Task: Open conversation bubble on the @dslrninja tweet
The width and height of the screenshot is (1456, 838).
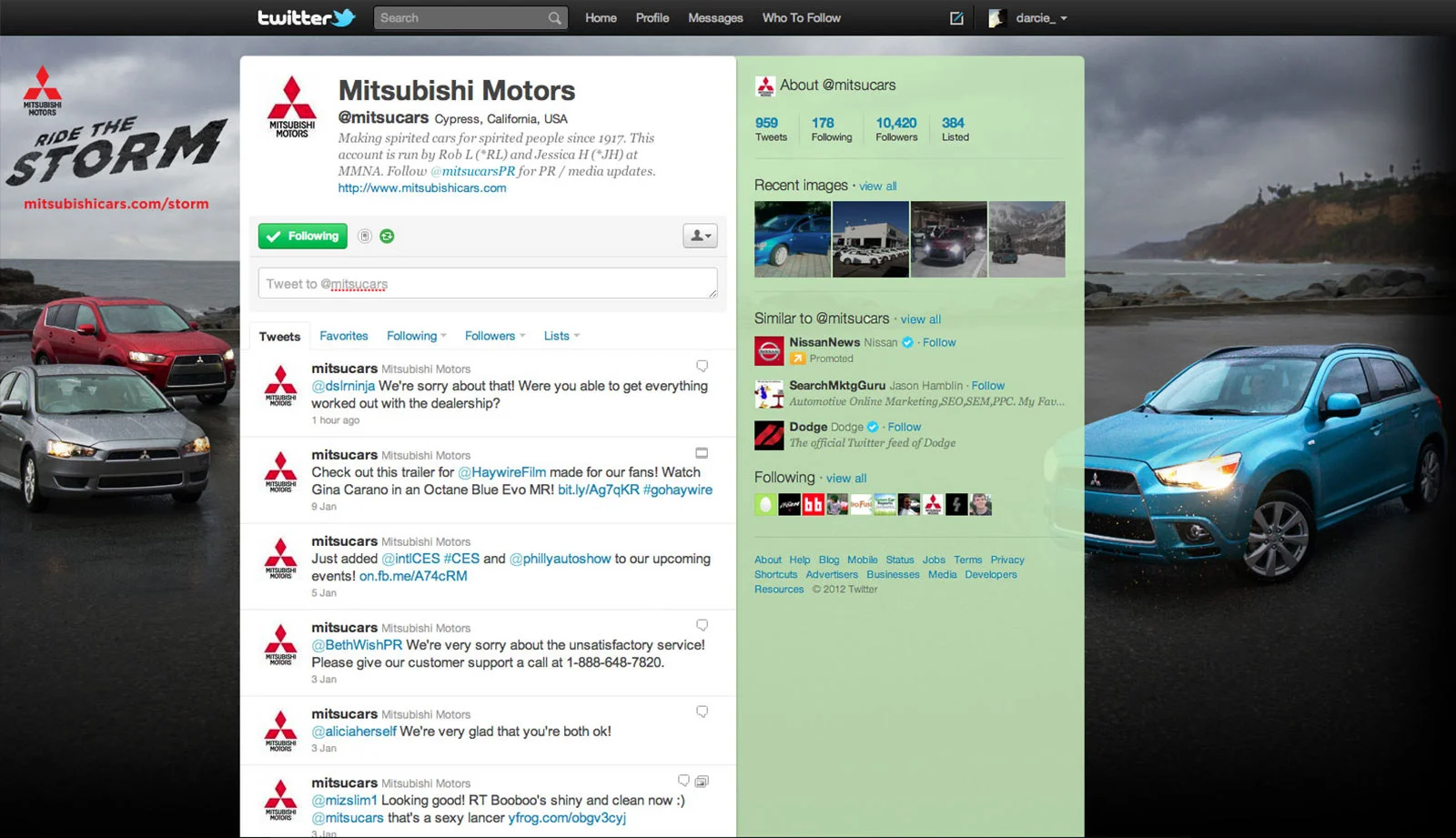Action: coord(702,366)
